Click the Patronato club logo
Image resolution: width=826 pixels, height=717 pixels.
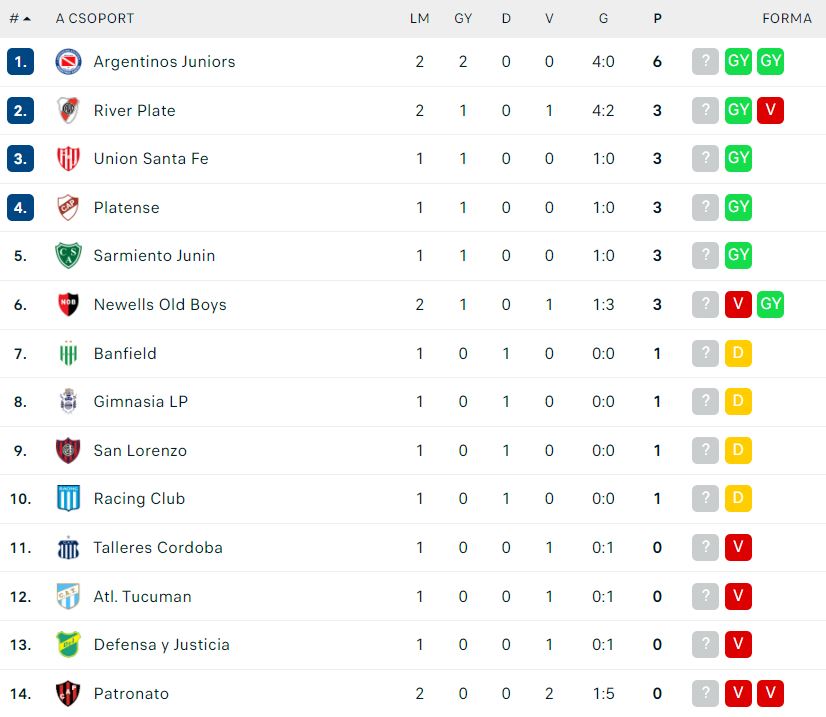(x=68, y=693)
